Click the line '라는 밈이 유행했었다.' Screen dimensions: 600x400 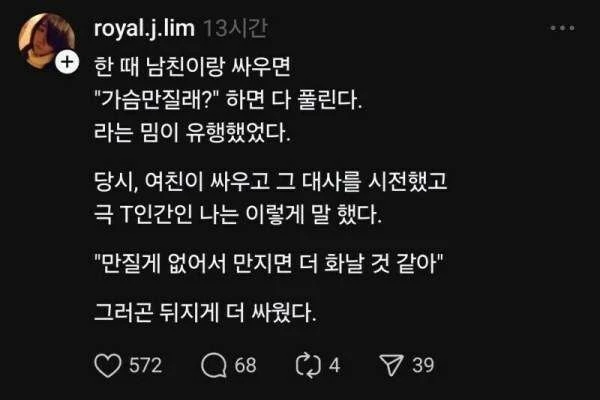192,133
